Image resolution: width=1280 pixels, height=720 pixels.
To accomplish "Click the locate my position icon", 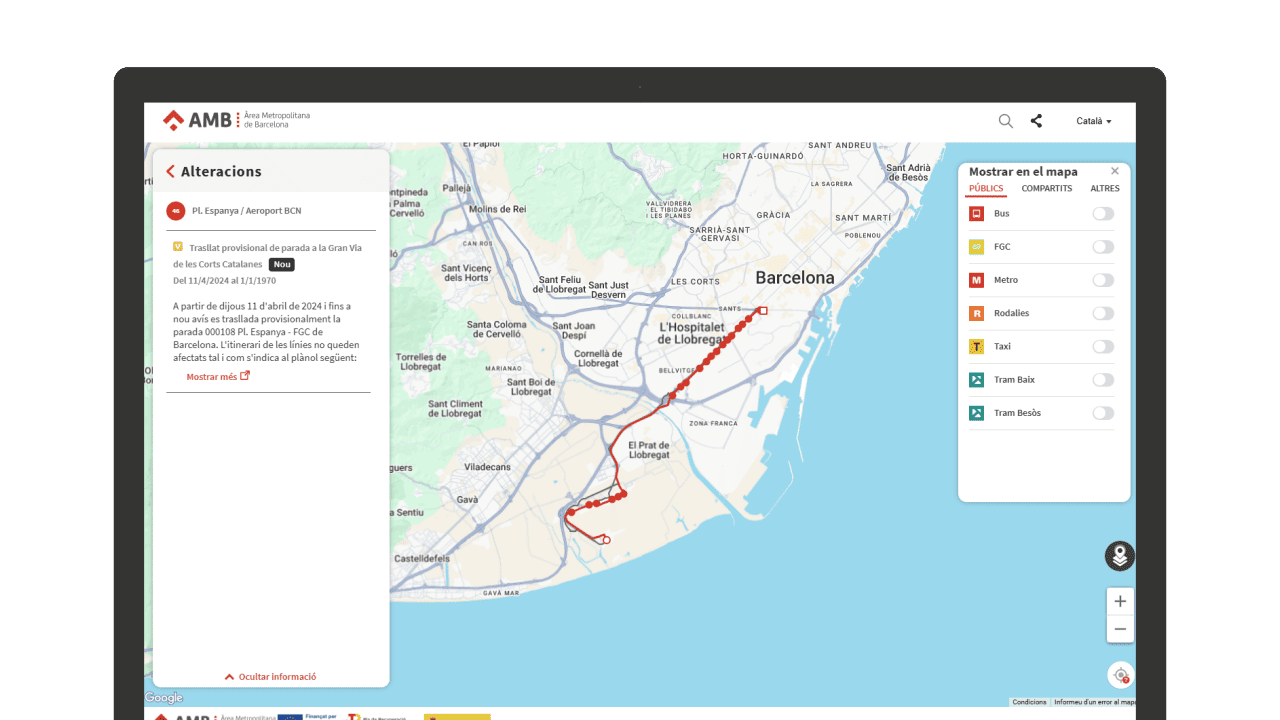I will click(x=1120, y=675).
